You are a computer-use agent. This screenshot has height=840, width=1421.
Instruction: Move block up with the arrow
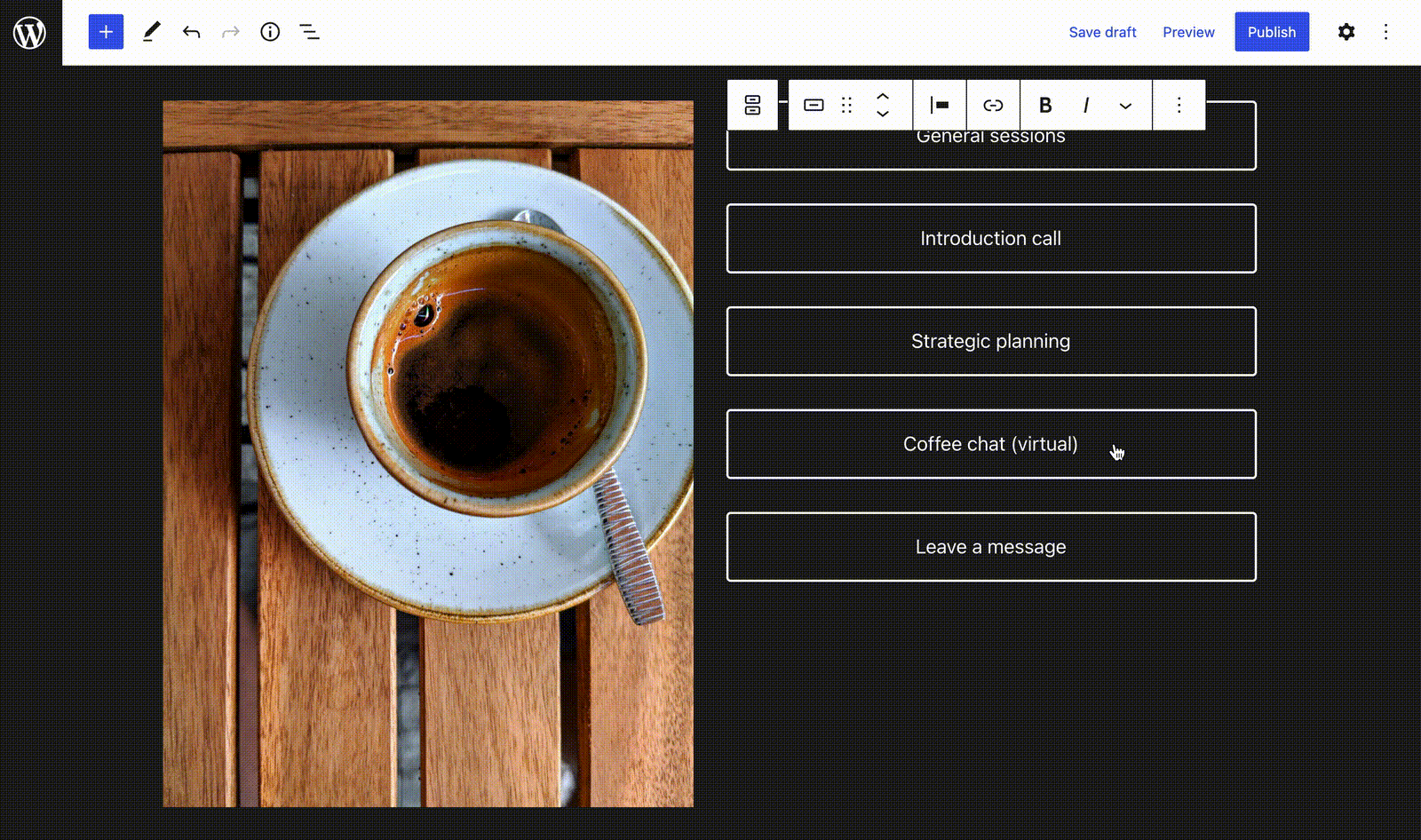click(883, 96)
